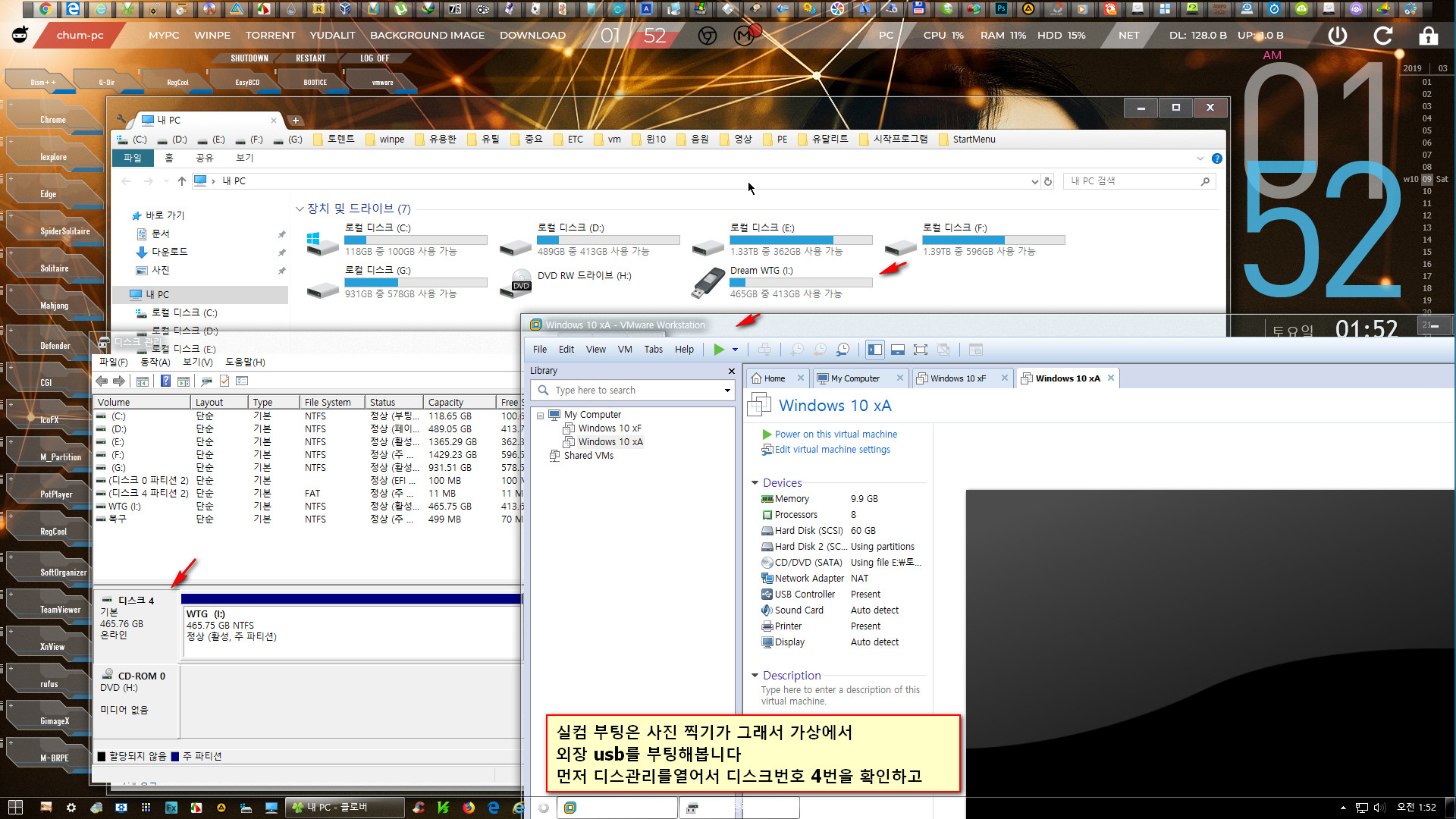Collapse Description section in VMware
1456x819 pixels.
click(x=755, y=676)
